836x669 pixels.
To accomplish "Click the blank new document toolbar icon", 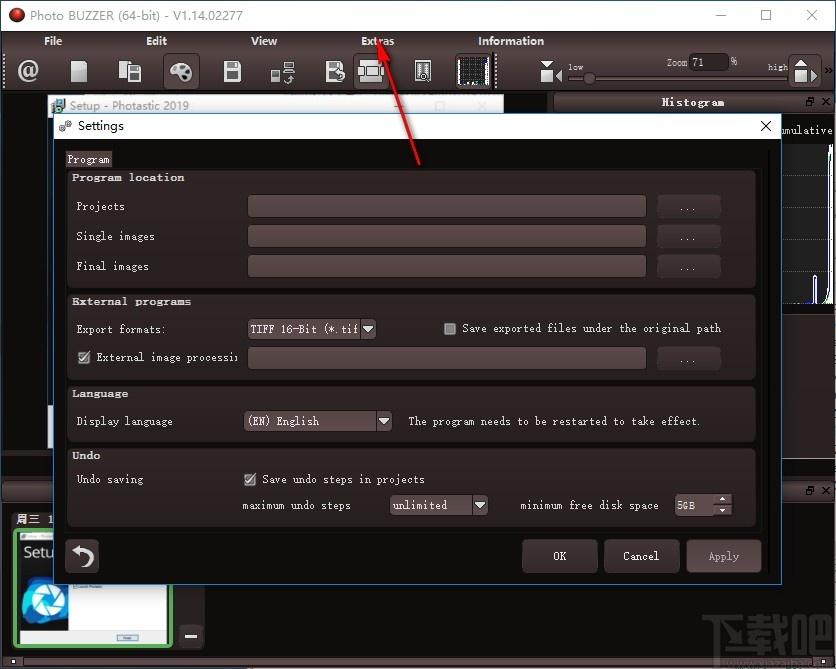I will tap(79, 71).
